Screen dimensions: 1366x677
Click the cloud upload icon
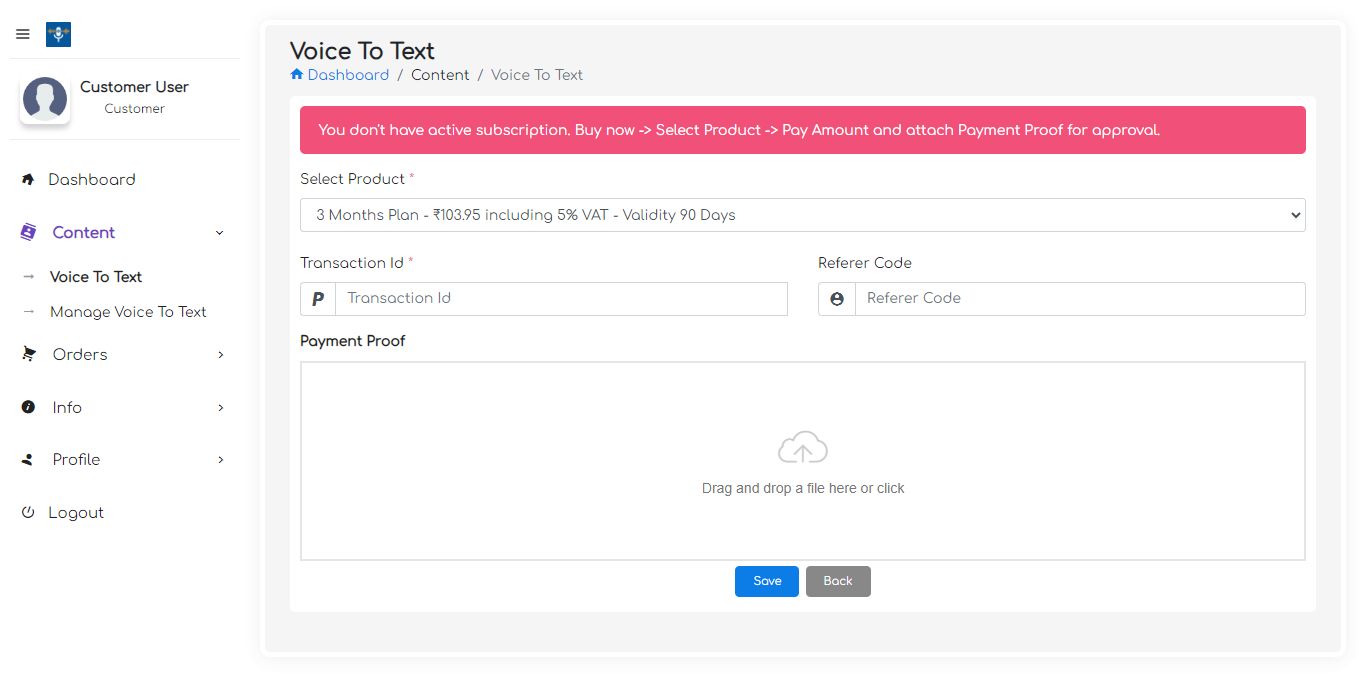pos(802,448)
